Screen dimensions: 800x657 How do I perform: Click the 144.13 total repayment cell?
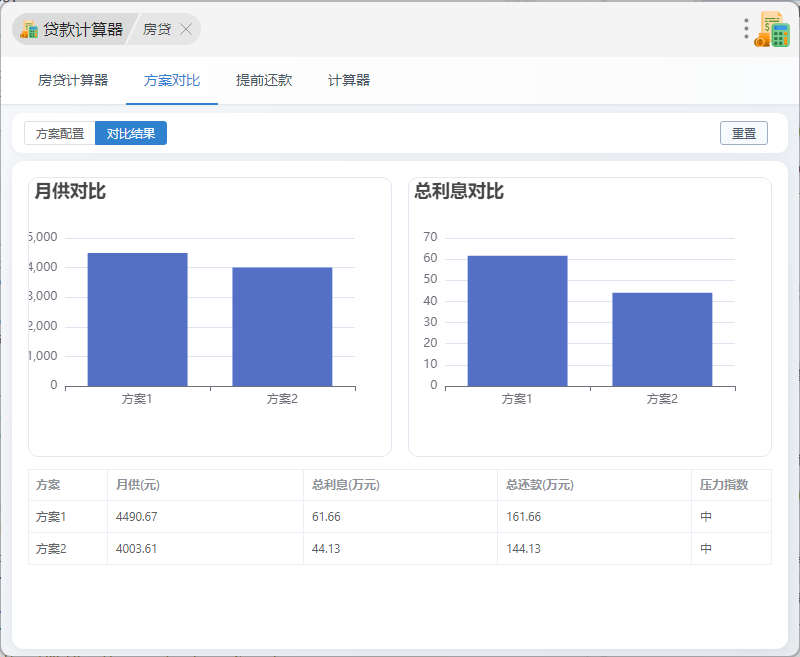tap(525, 549)
